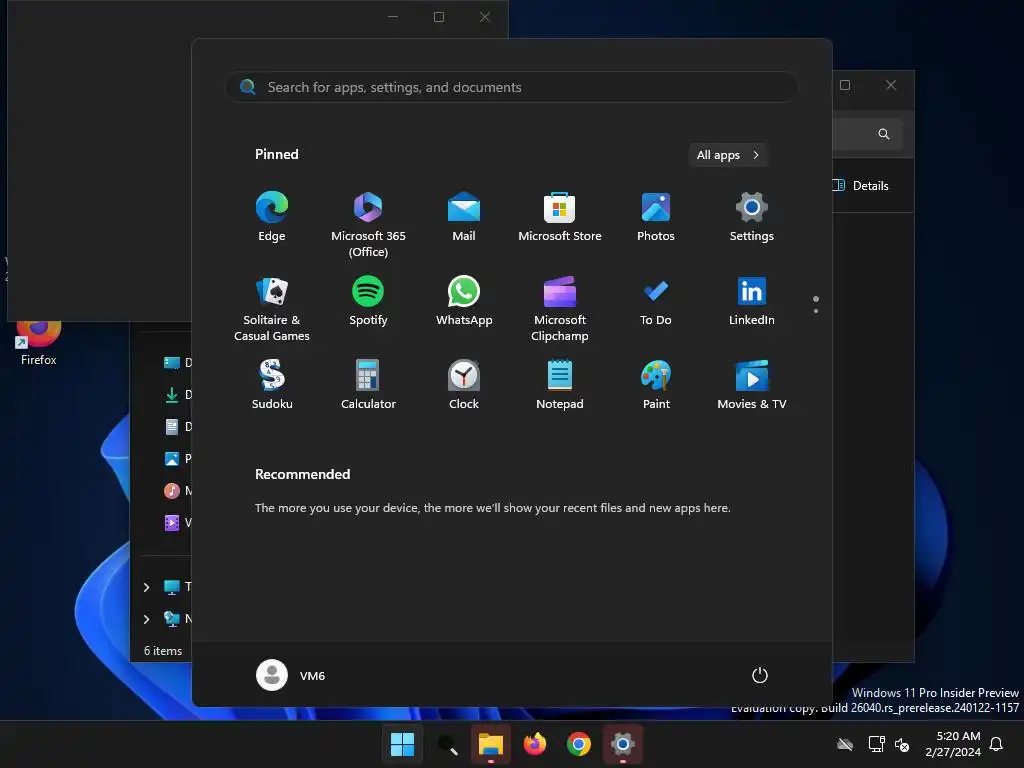The image size is (1024, 768).
Task: Open the Paint app
Action: (x=656, y=384)
